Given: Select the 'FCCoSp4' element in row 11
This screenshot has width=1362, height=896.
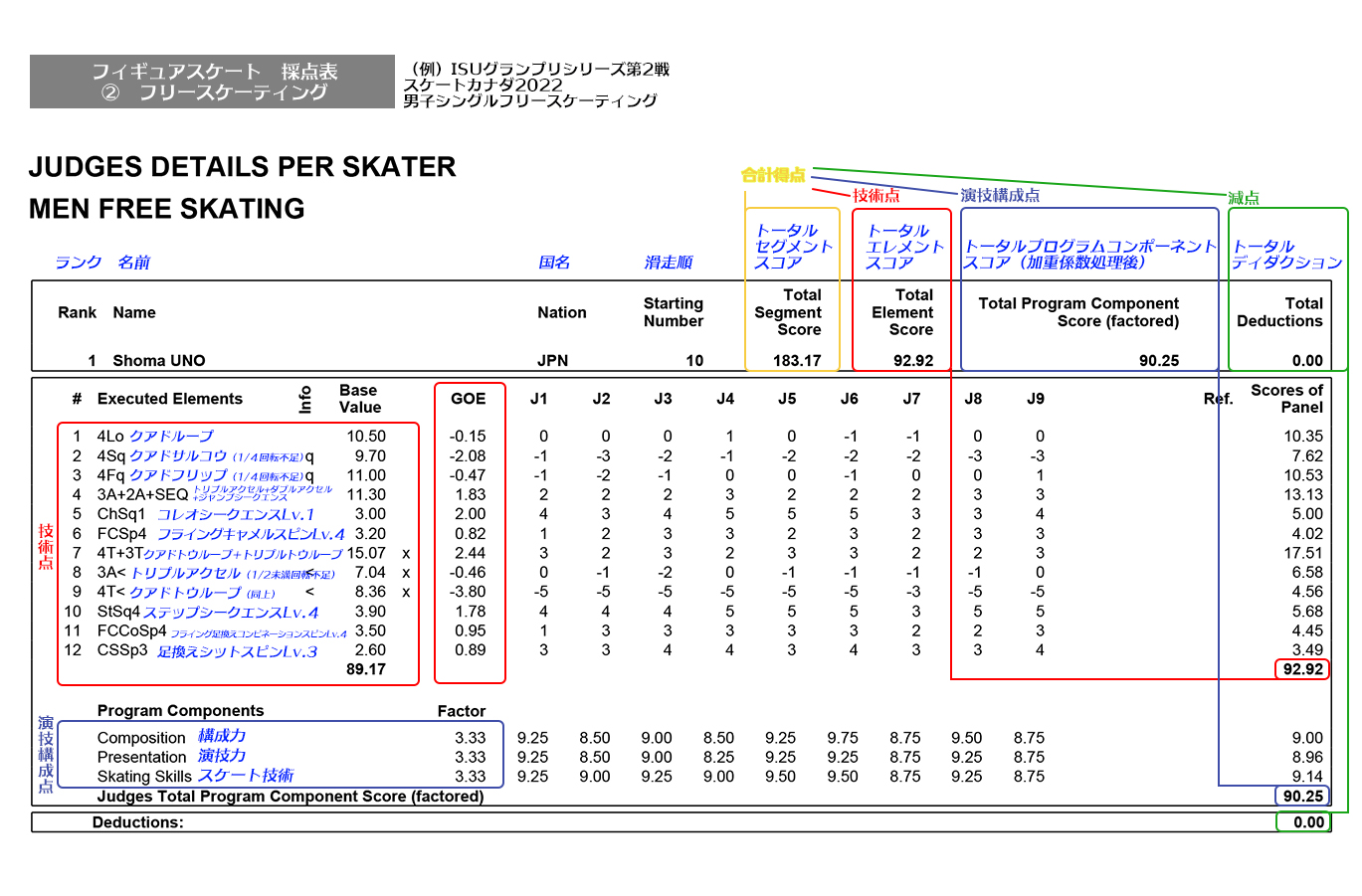Looking at the screenshot, I should 131,631.
